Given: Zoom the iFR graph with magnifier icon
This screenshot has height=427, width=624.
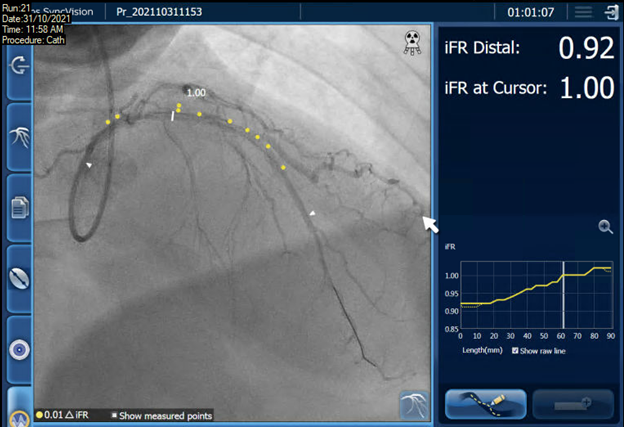Looking at the screenshot, I should [x=605, y=227].
